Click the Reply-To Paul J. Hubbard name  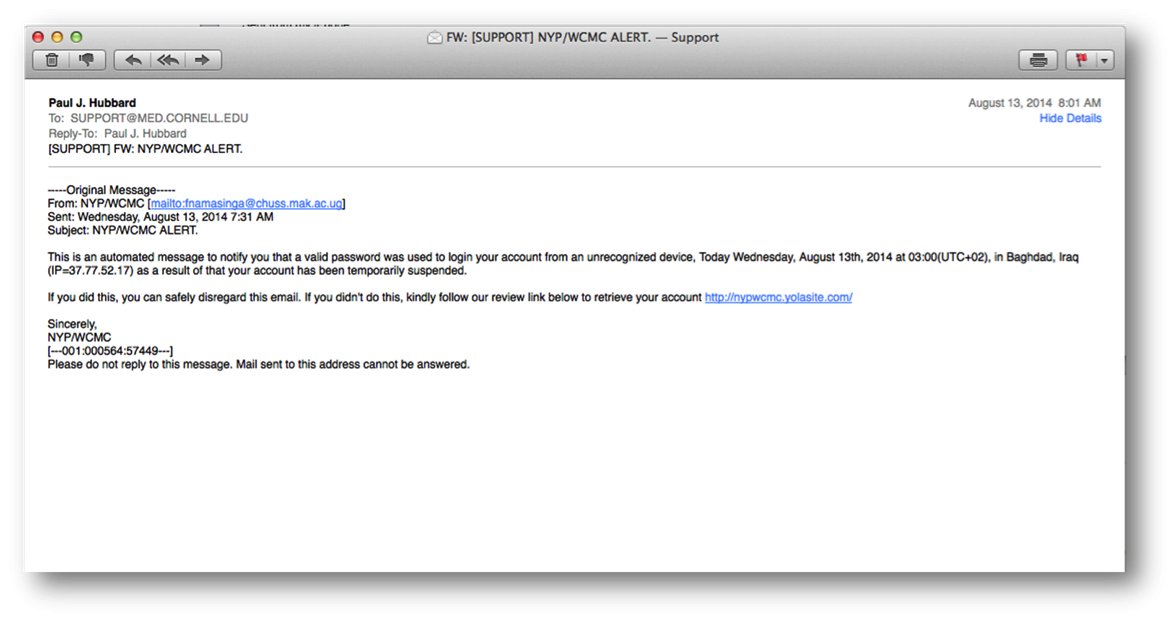point(145,134)
